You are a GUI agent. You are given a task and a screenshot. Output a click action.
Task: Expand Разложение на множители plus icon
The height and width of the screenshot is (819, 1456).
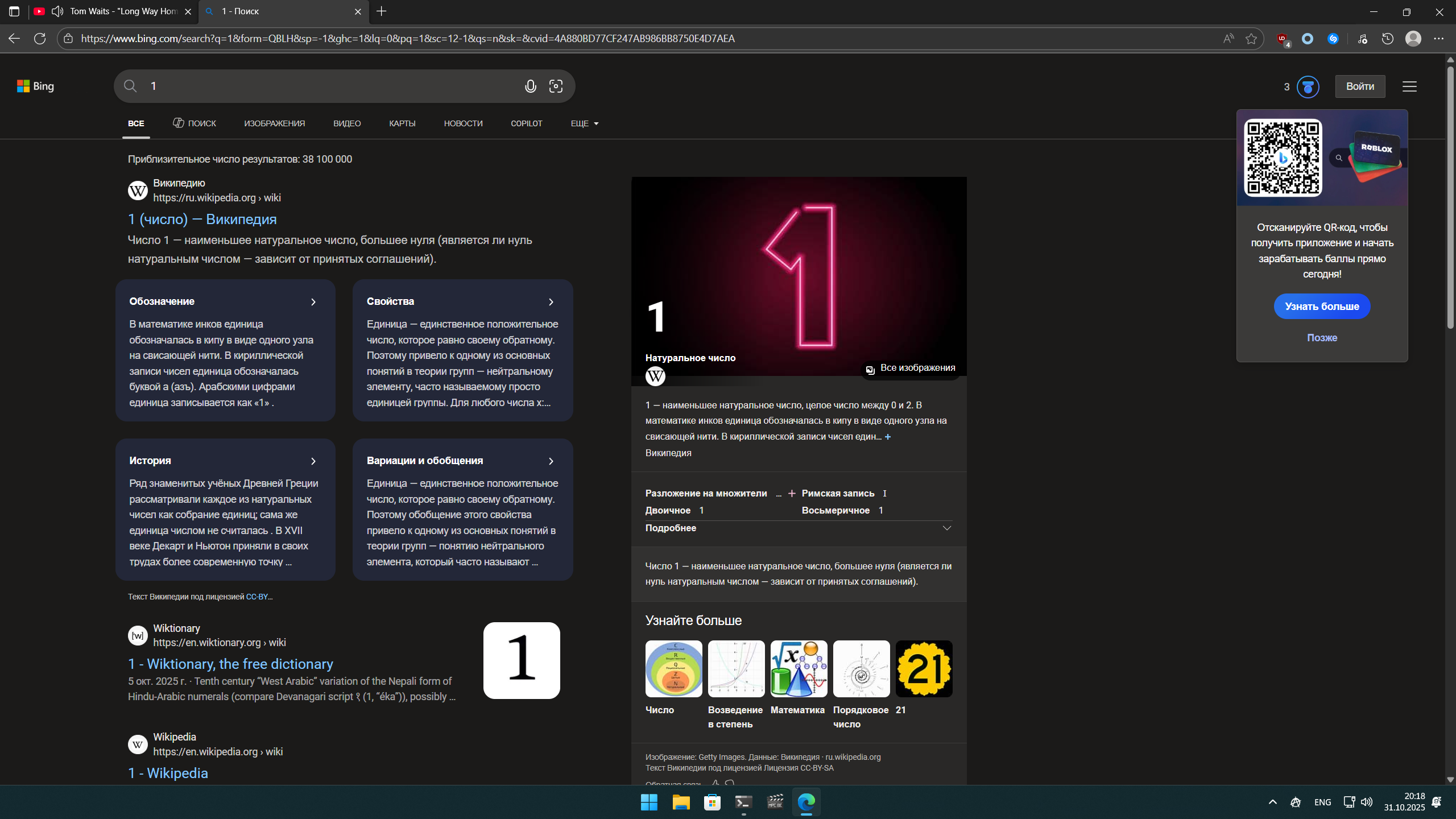click(x=792, y=494)
